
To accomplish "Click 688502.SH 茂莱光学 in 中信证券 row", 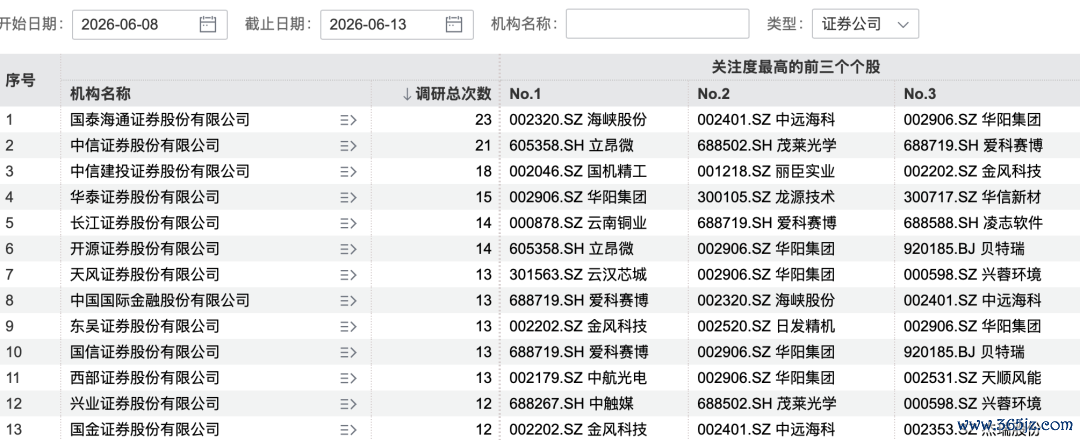I will click(767, 145).
